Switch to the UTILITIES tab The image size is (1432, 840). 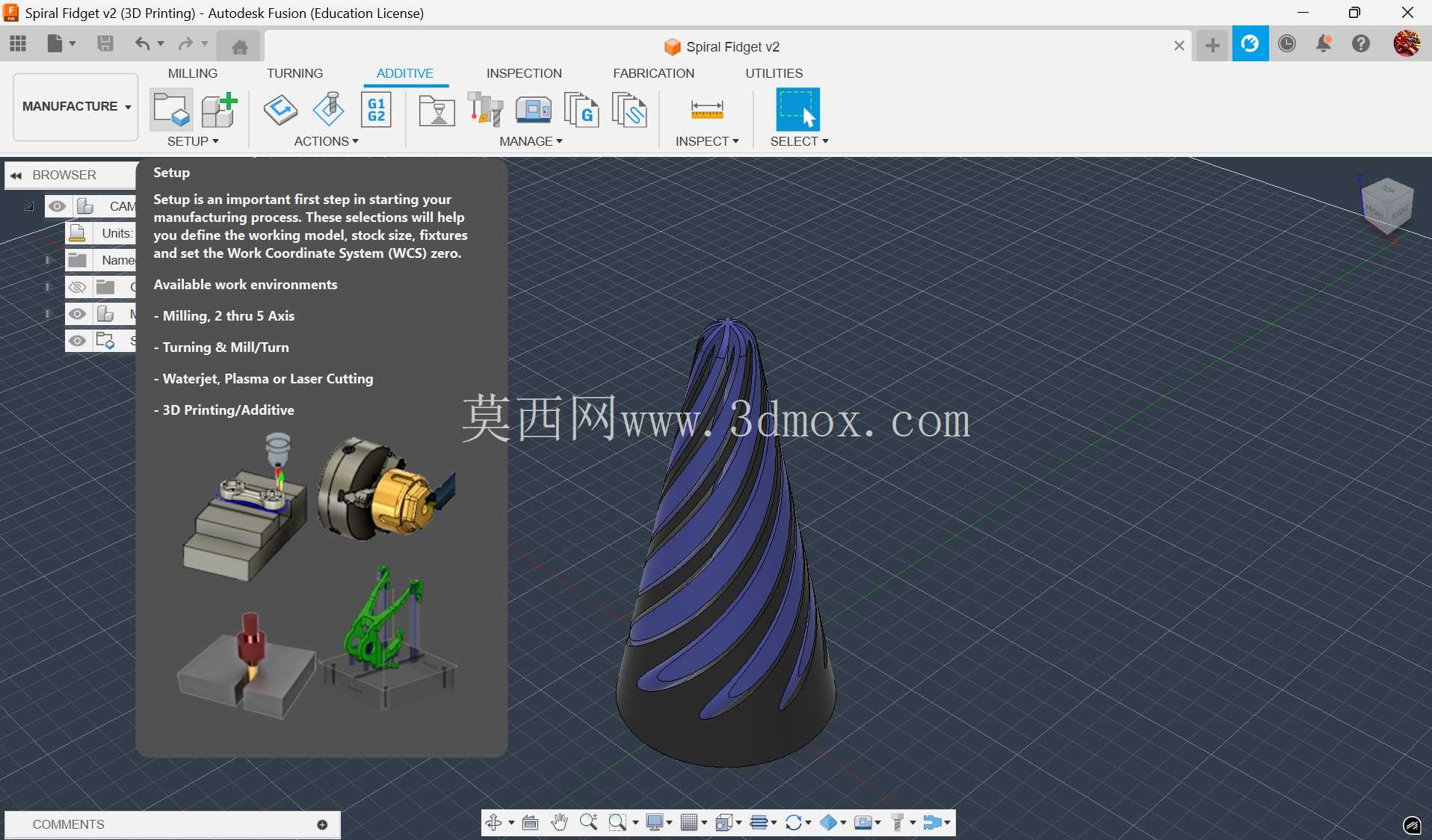pos(774,73)
